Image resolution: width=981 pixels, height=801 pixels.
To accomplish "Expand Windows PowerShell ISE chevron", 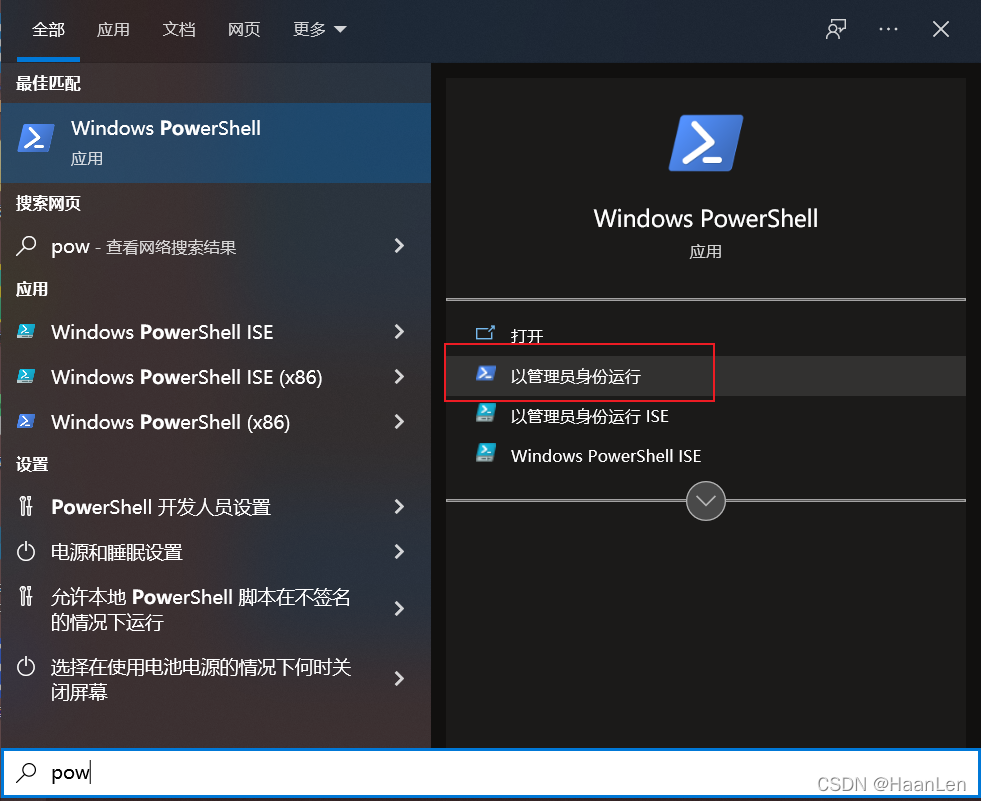I will coord(399,332).
